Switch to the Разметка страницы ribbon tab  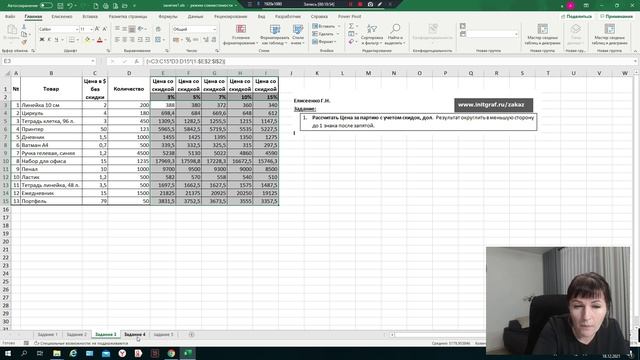[x=128, y=16]
